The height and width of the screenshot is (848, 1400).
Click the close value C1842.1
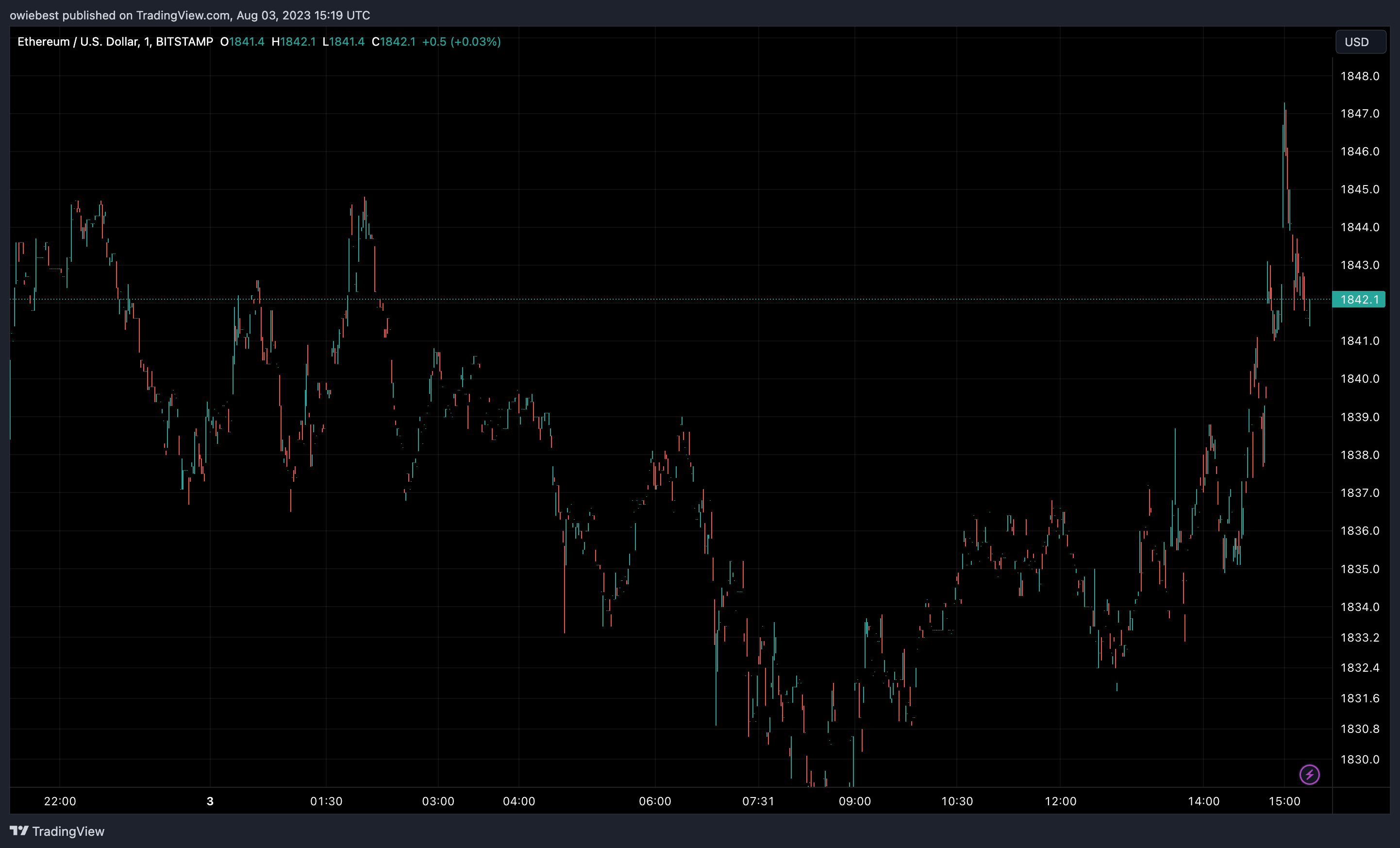coord(393,41)
